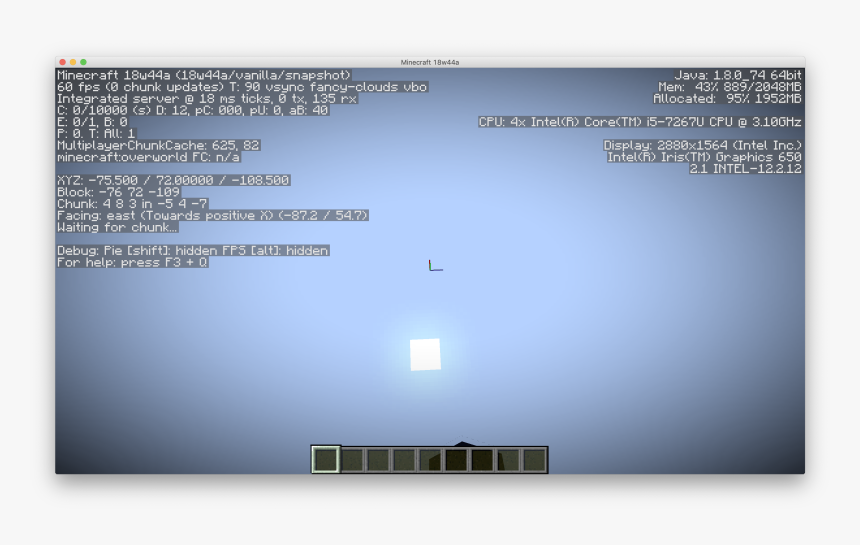
Task: Click the '2.1 INTEL-12.2.12' text
Action: (x=746, y=169)
